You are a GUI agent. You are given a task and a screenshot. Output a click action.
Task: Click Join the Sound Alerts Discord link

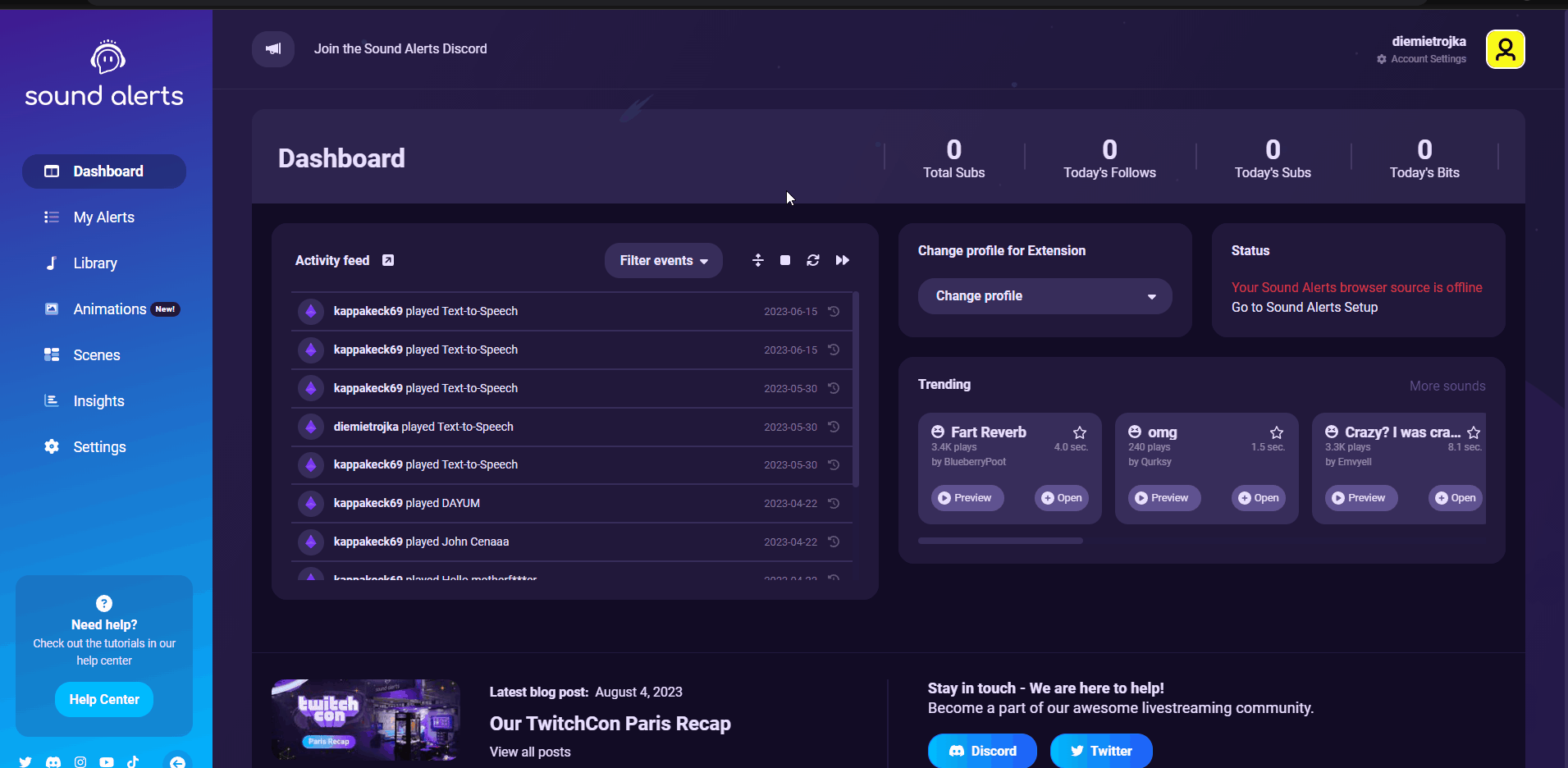[x=400, y=49]
